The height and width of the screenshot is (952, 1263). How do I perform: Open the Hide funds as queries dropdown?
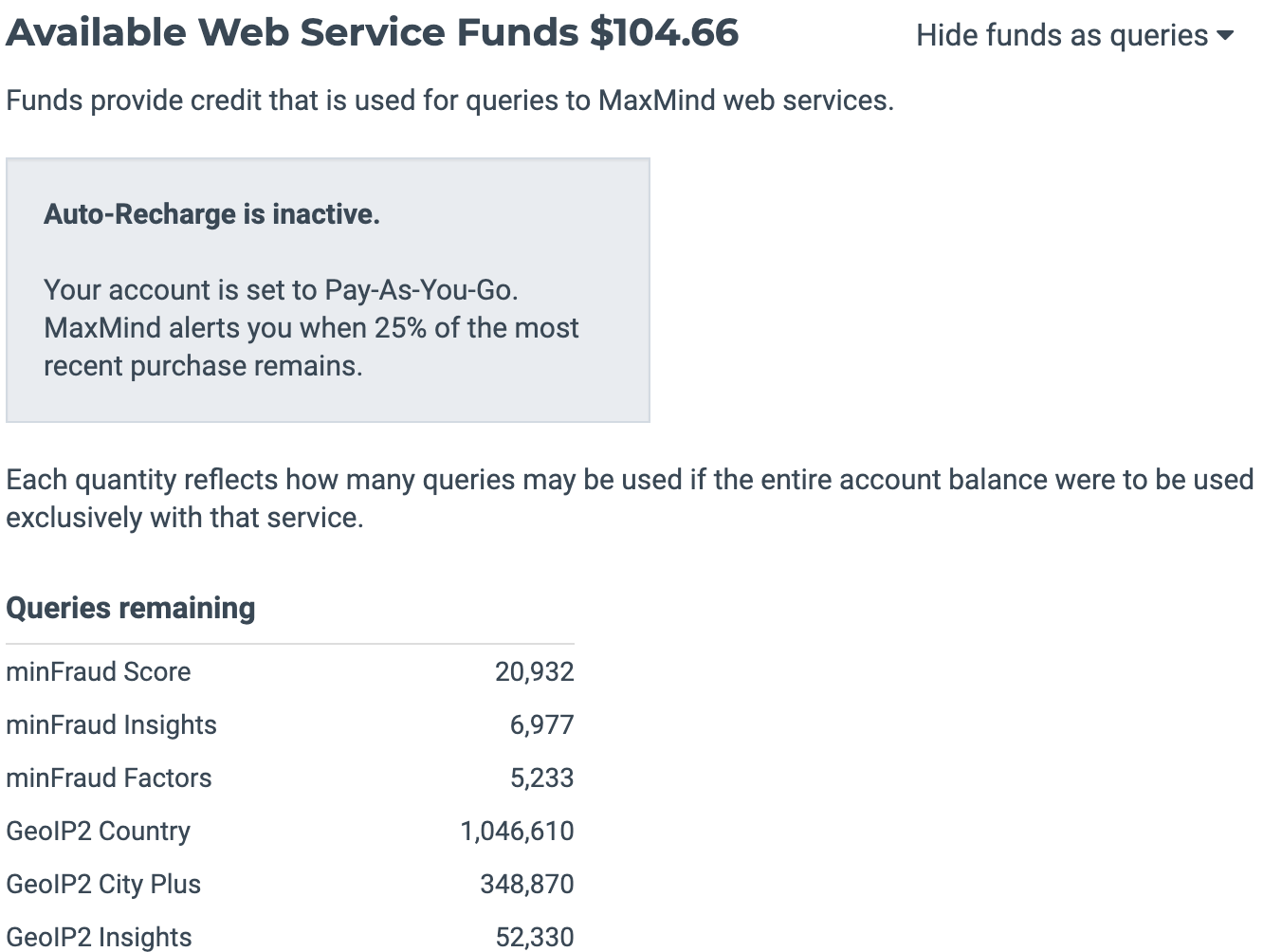(1062, 36)
